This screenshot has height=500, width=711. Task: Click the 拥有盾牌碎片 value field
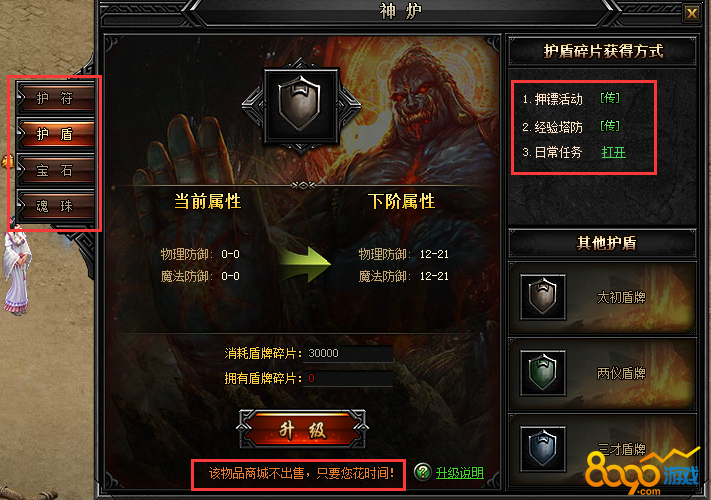pyautogui.click(x=348, y=378)
